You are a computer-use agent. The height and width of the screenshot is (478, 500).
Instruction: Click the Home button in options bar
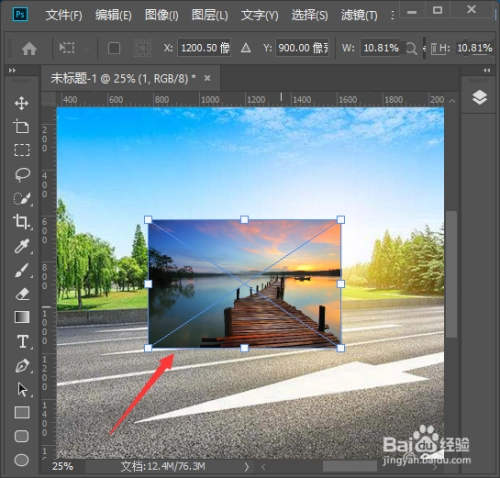[29, 49]
